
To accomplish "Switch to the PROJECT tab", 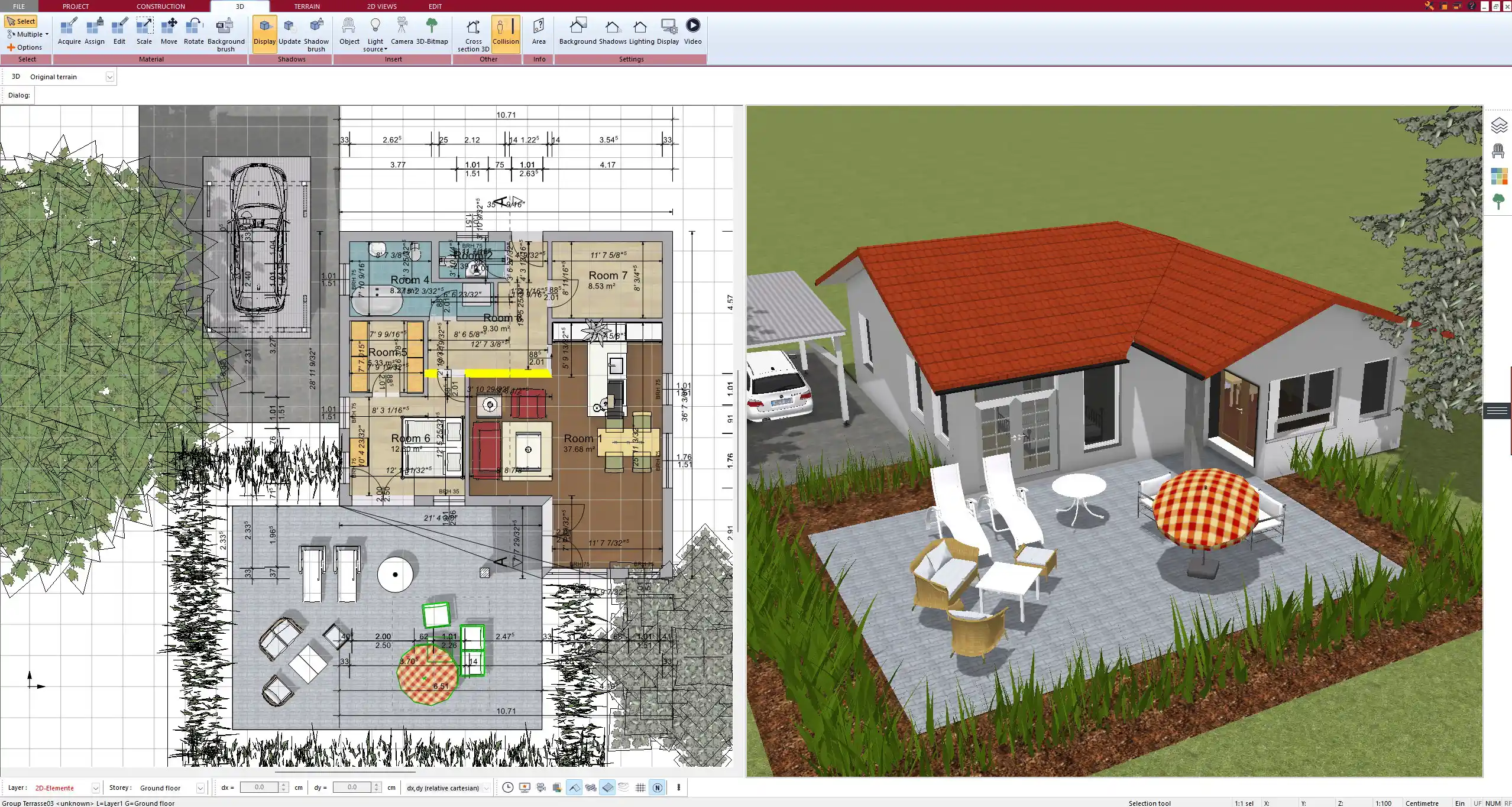I will pos(76,6).
